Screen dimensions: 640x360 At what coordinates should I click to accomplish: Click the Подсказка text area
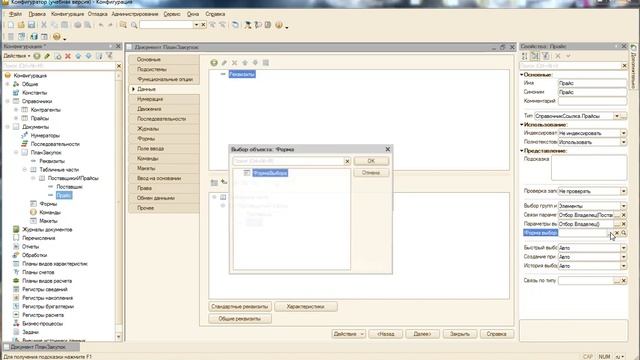(589, 168)
